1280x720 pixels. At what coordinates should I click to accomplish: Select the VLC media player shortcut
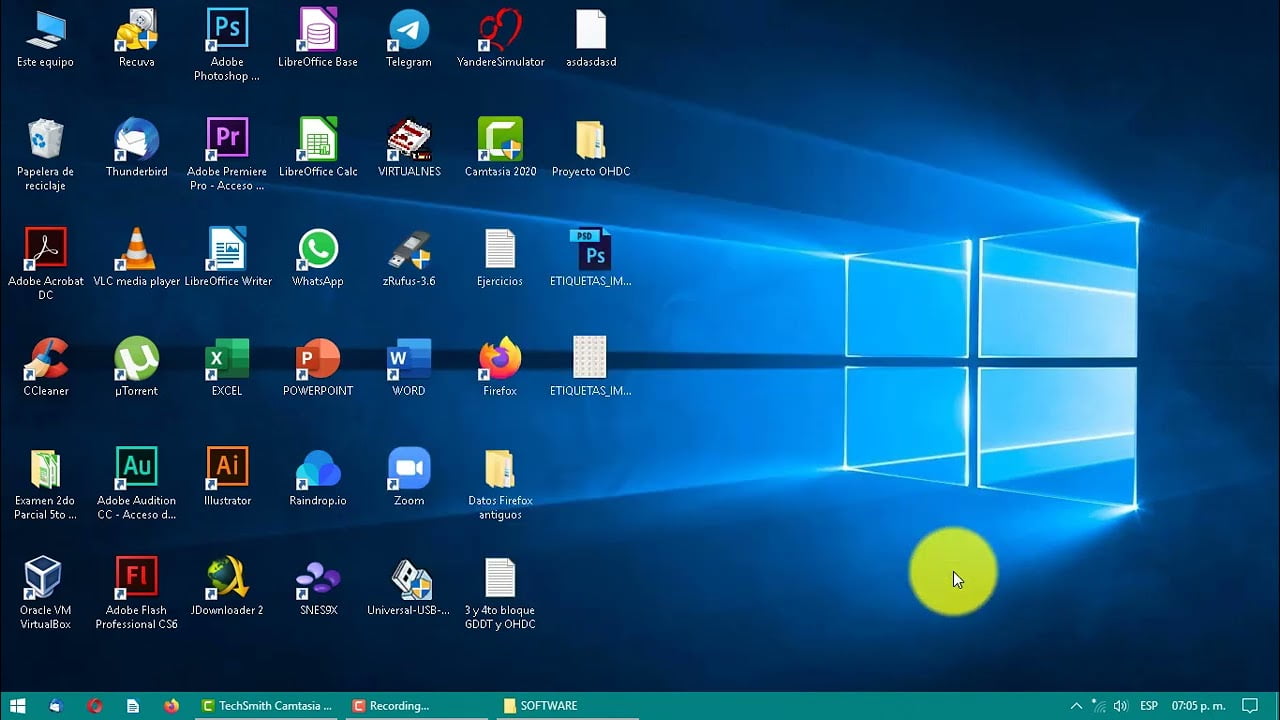coord(136,258)
